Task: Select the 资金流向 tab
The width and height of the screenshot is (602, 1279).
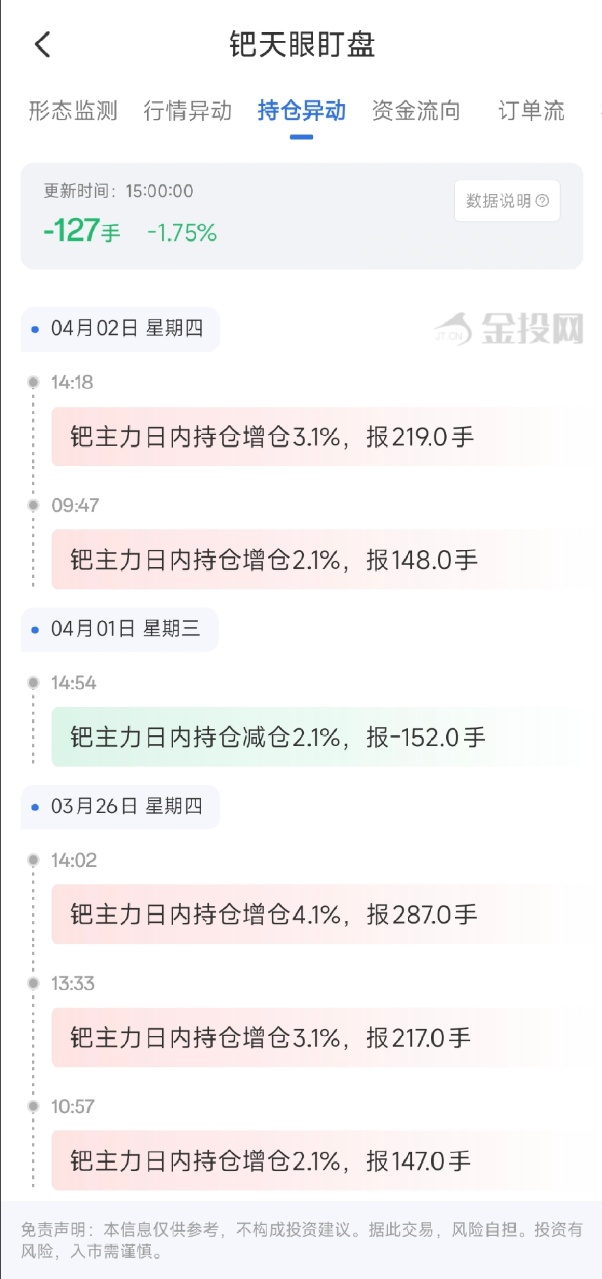Action: [417, 112]
